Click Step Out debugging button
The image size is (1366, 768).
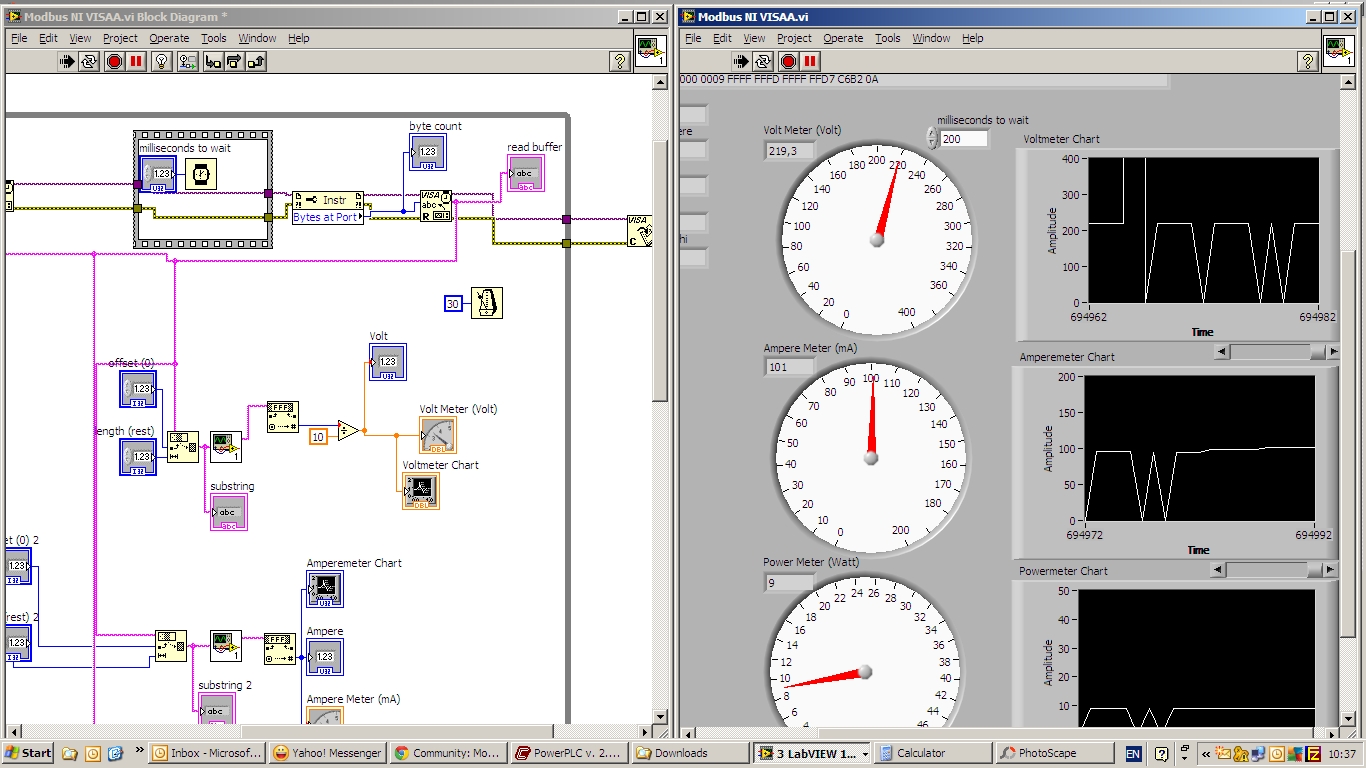[255, 62]
